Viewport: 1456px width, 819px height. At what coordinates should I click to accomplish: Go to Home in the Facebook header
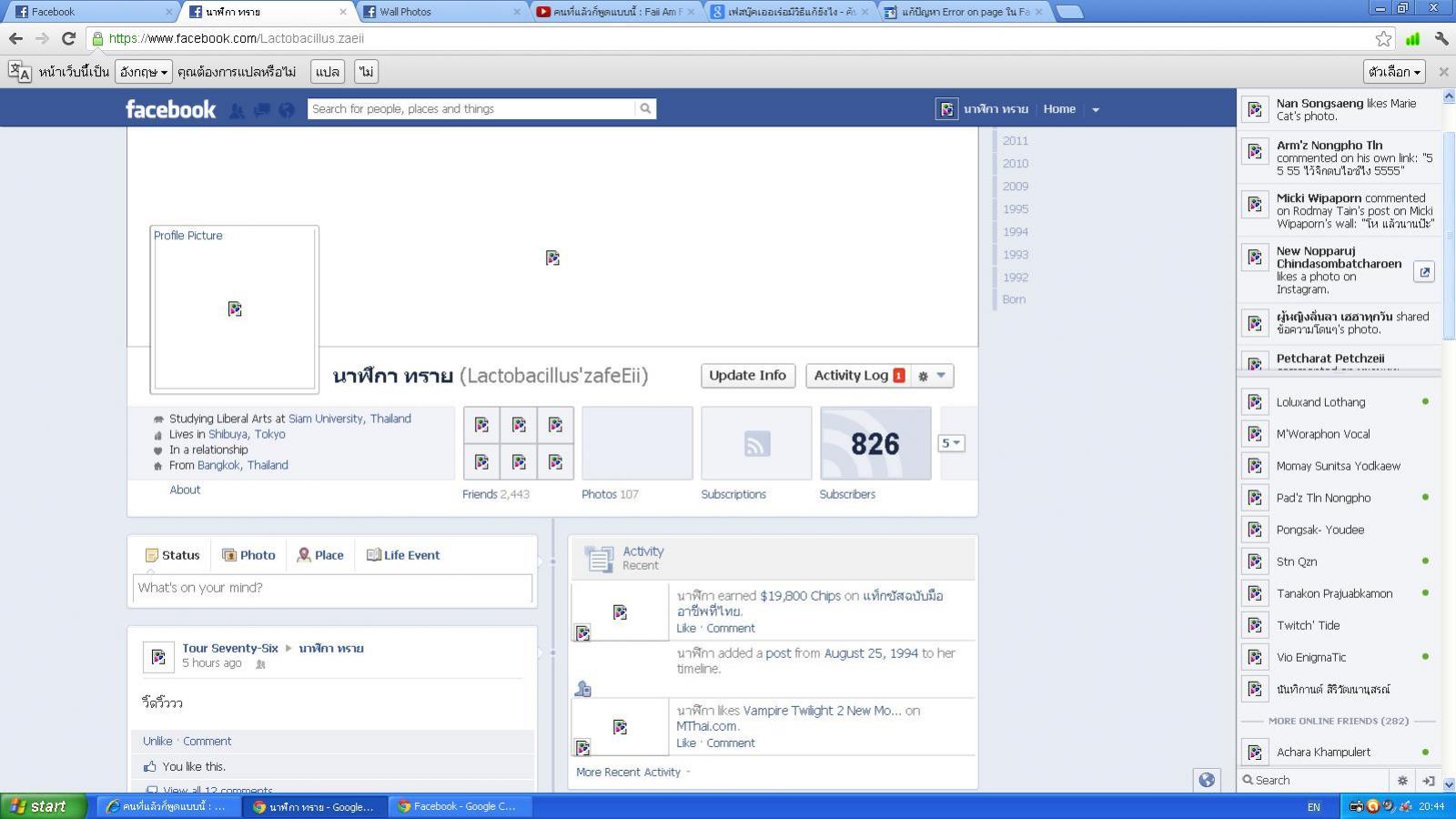pos(1059,109)
